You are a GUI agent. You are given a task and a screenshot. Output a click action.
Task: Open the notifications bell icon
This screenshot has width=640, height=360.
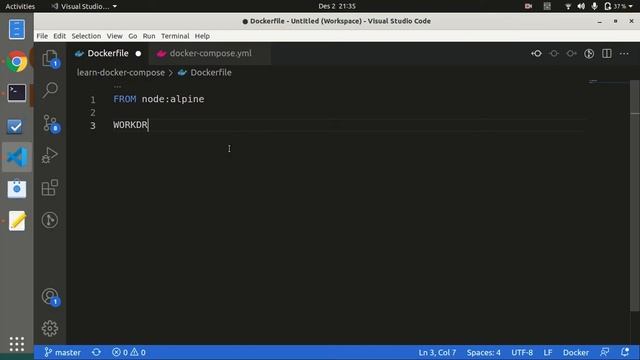pyautogui.click(x=624, y=352)
